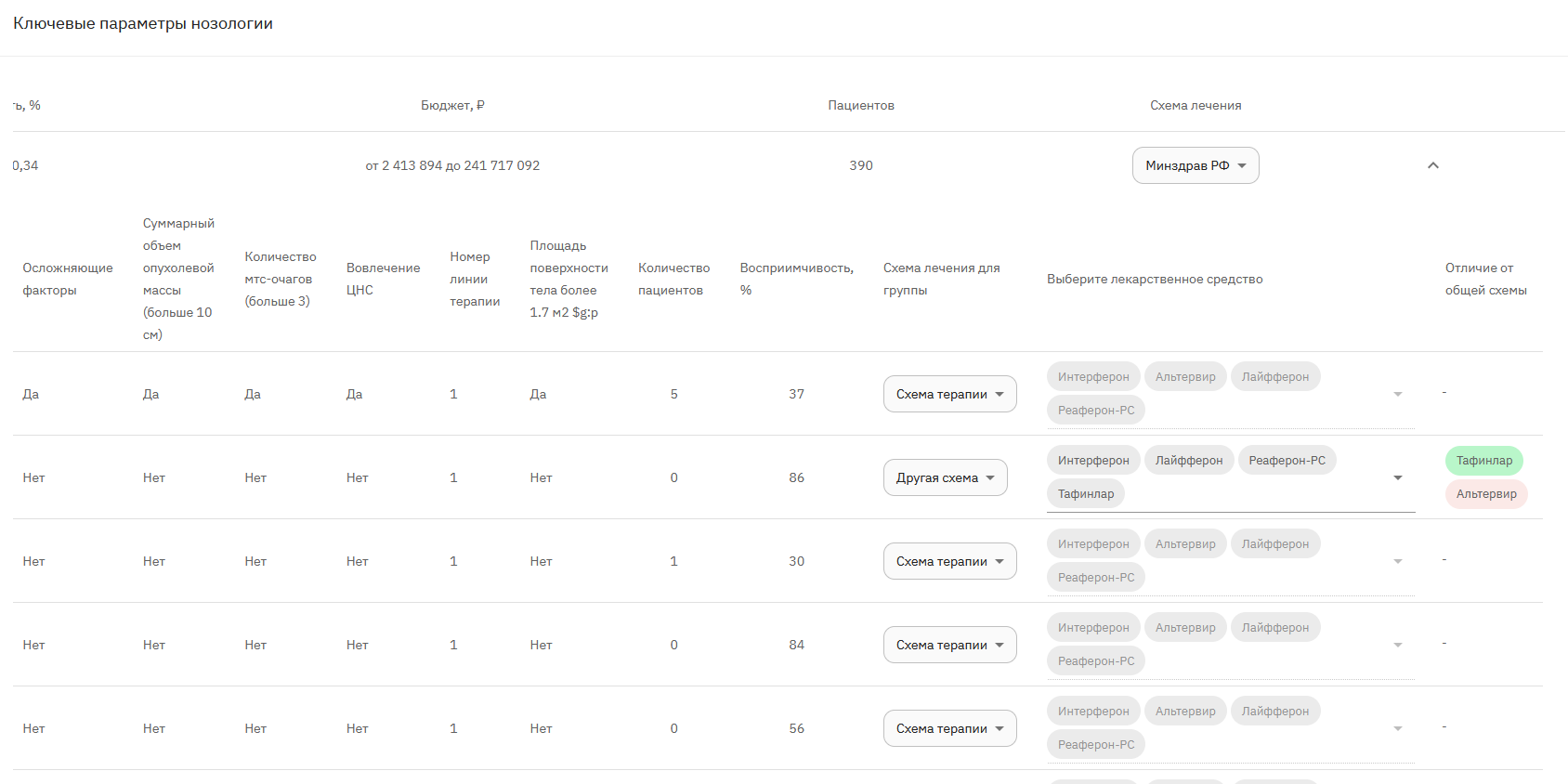Click the Пациентов column header
Viewport: 1568px width, 784px height.
point(861,105)
